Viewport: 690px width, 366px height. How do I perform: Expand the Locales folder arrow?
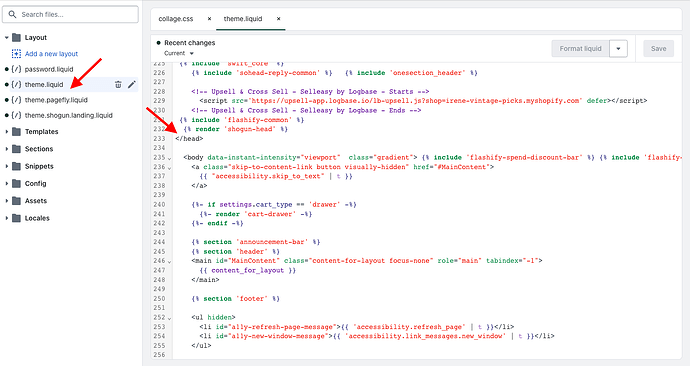coord(7,218)
